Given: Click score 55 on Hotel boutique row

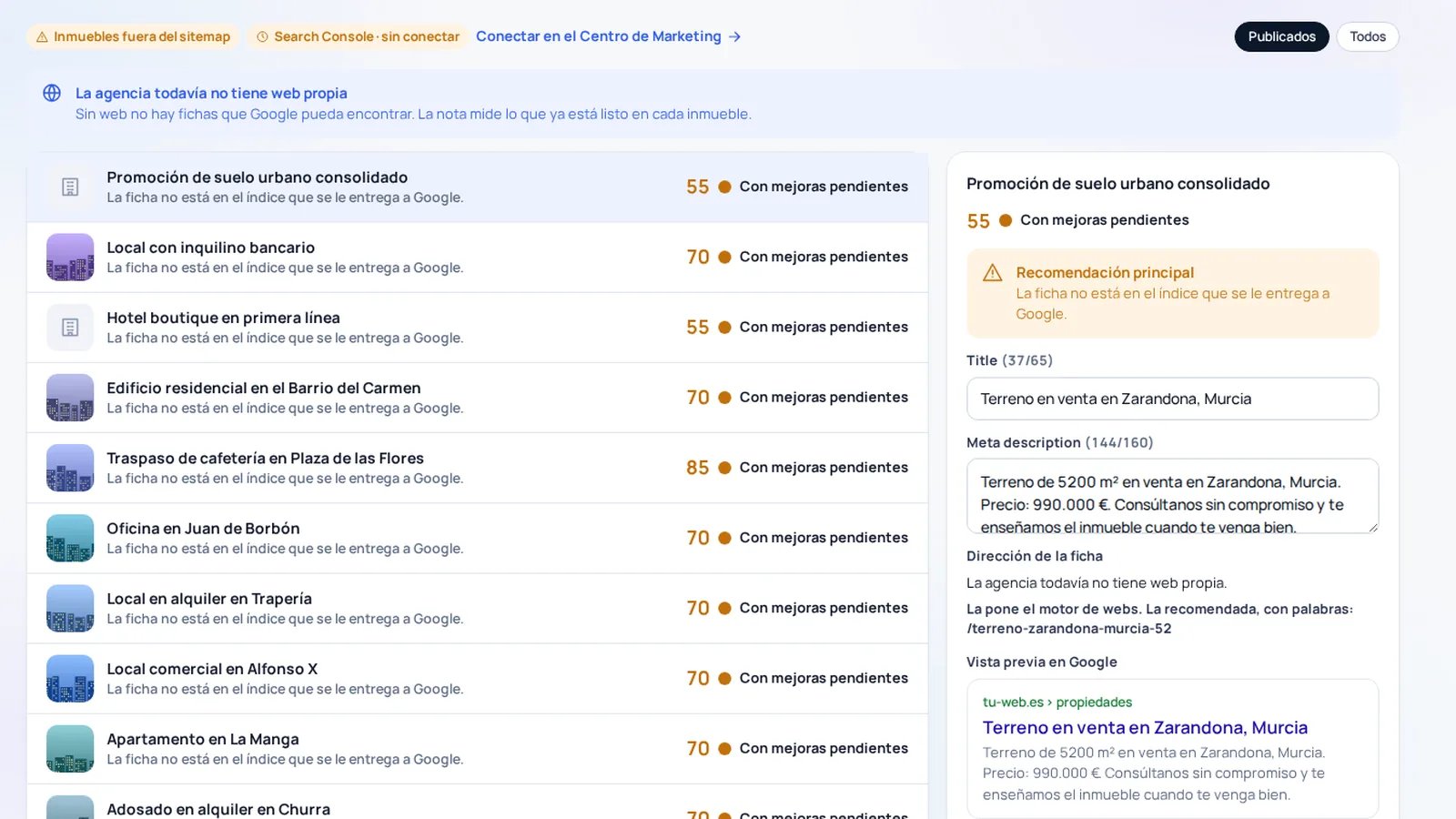Looking at the screenshot, I should click(x=698, y=328).
